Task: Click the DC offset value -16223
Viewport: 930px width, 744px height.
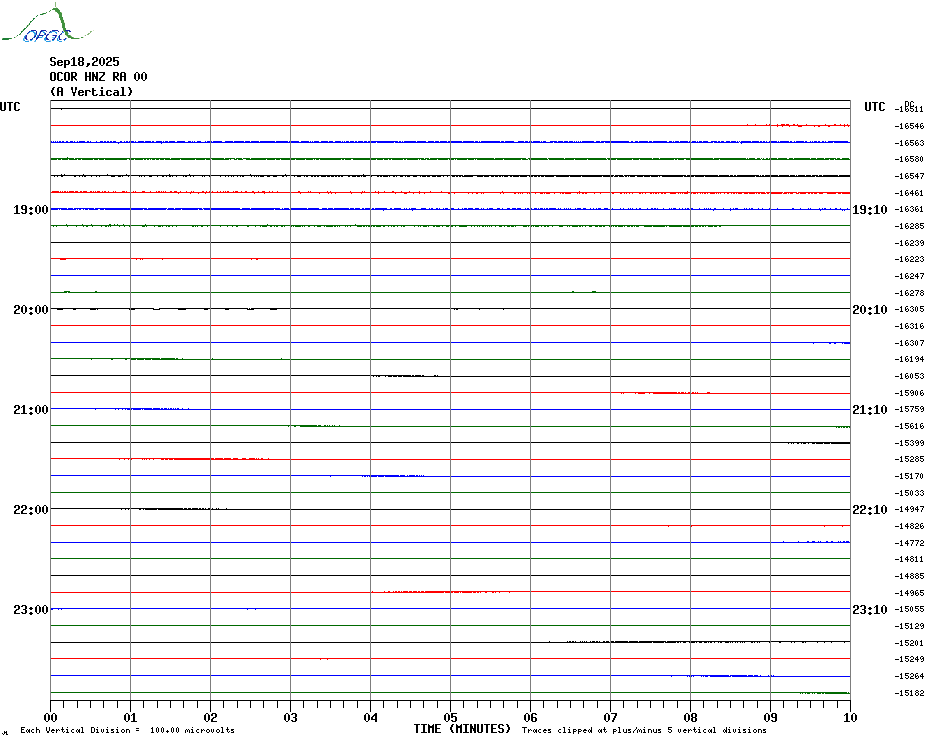Action: pos(909,259)
